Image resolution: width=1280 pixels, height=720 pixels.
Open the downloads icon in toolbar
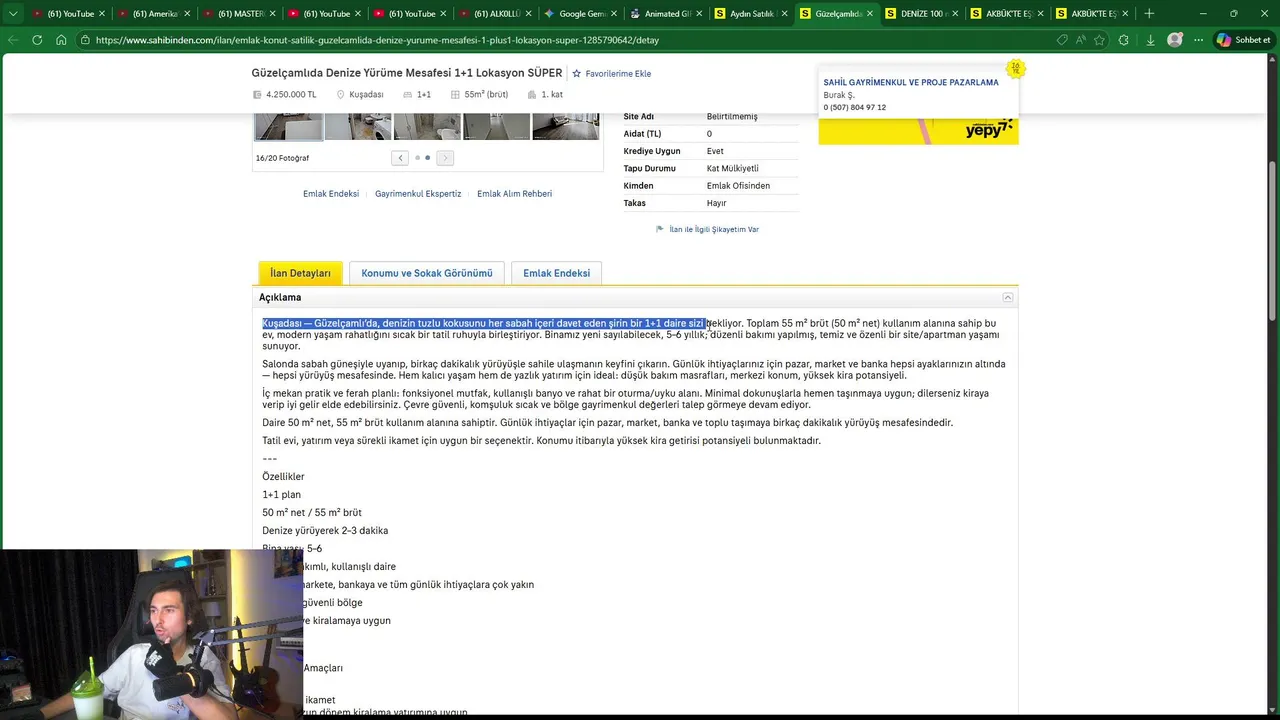tap(1150, 40)
